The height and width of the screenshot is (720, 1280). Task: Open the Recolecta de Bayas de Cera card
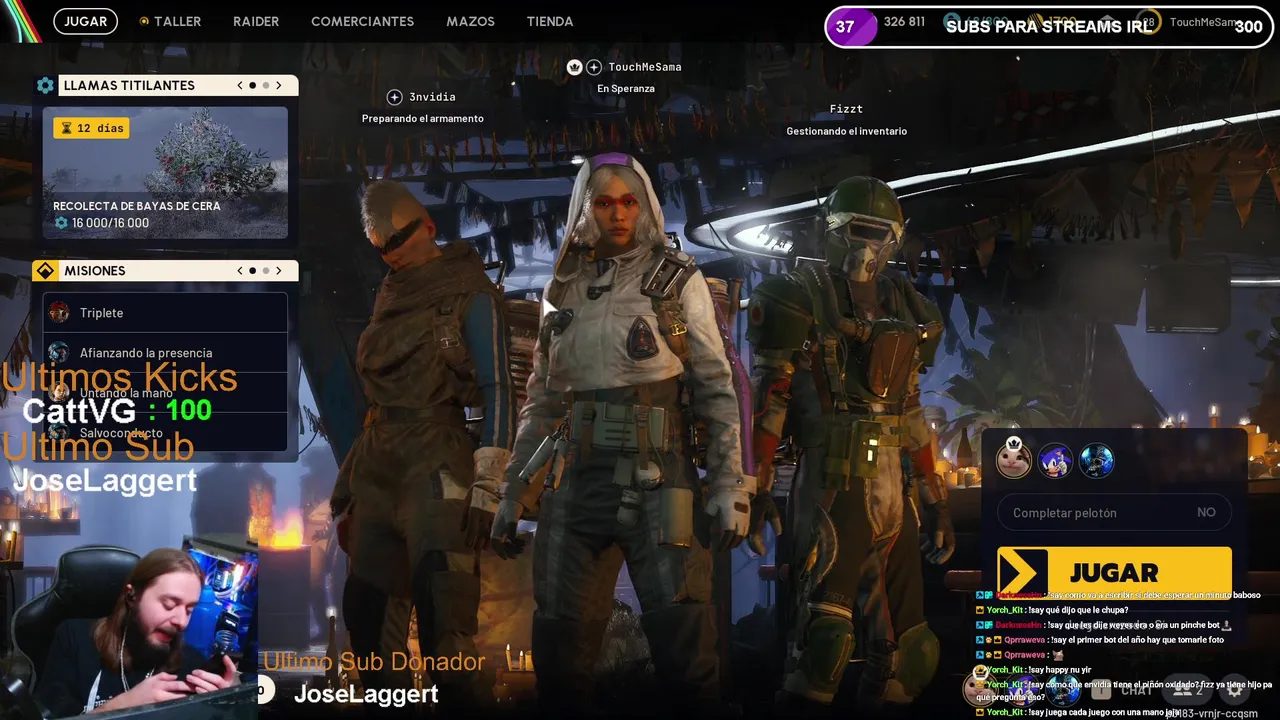165,173
